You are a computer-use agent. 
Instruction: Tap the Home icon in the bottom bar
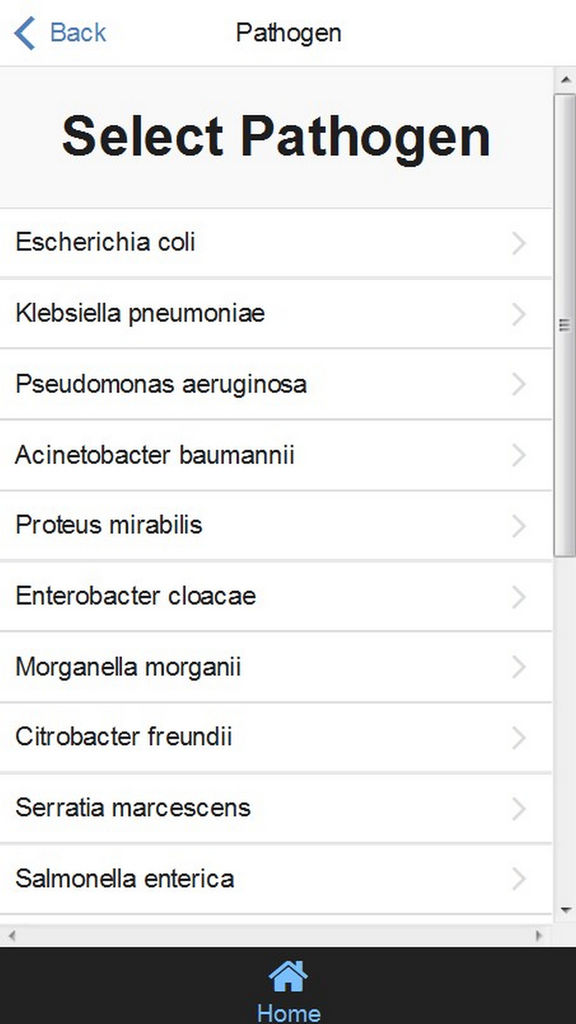[288, 976]
